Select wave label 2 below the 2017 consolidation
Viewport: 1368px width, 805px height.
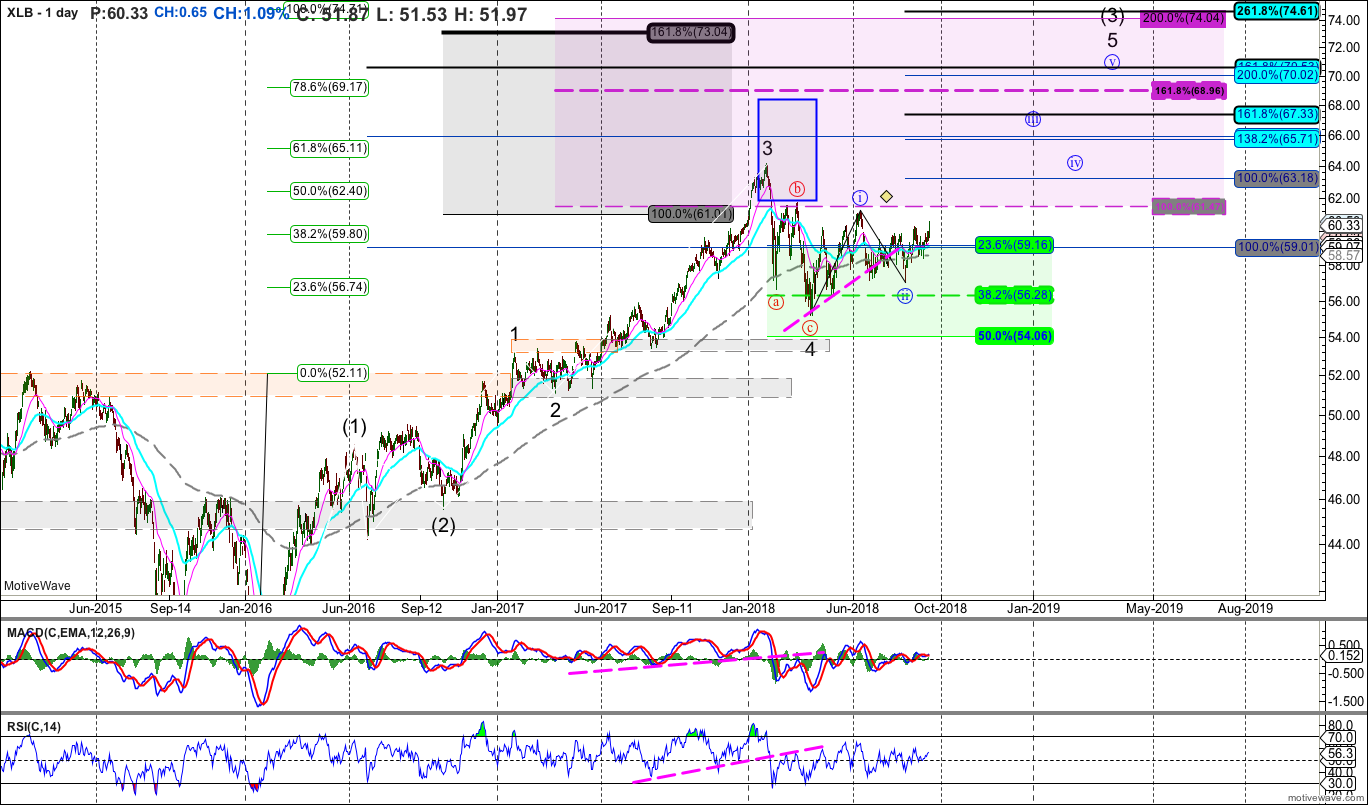coord(555,409)
